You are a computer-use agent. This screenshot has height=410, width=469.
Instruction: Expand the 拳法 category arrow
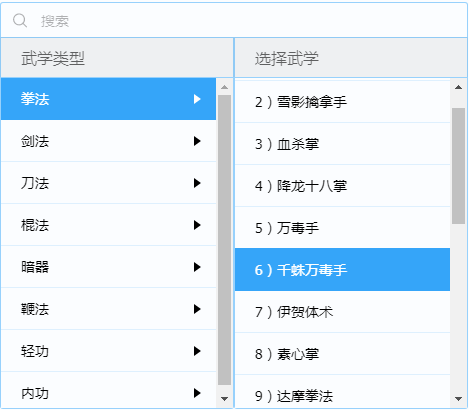pos(197,99)
